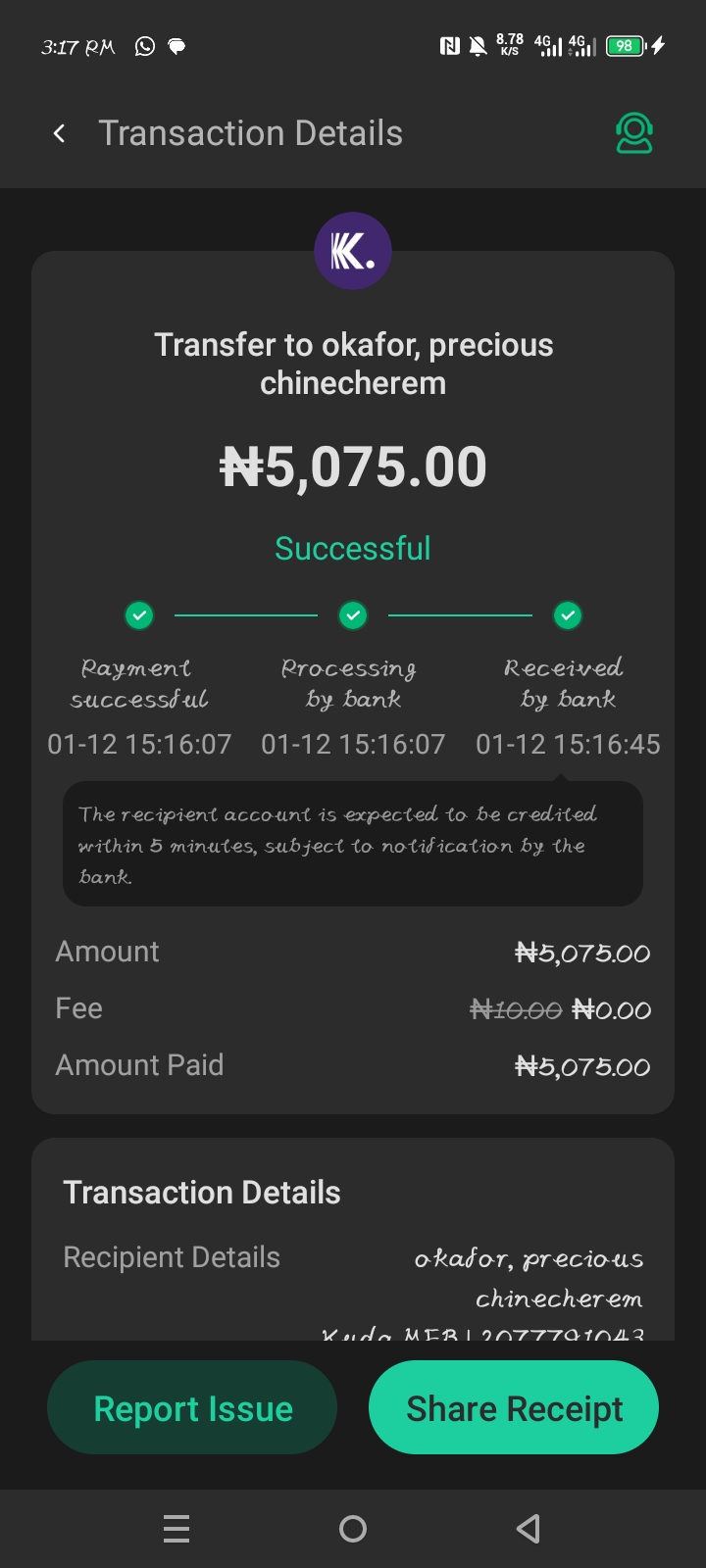Screen dimensions: 706x1568
Task: Tap the Recipient Details row
Action: [172, 1257]
